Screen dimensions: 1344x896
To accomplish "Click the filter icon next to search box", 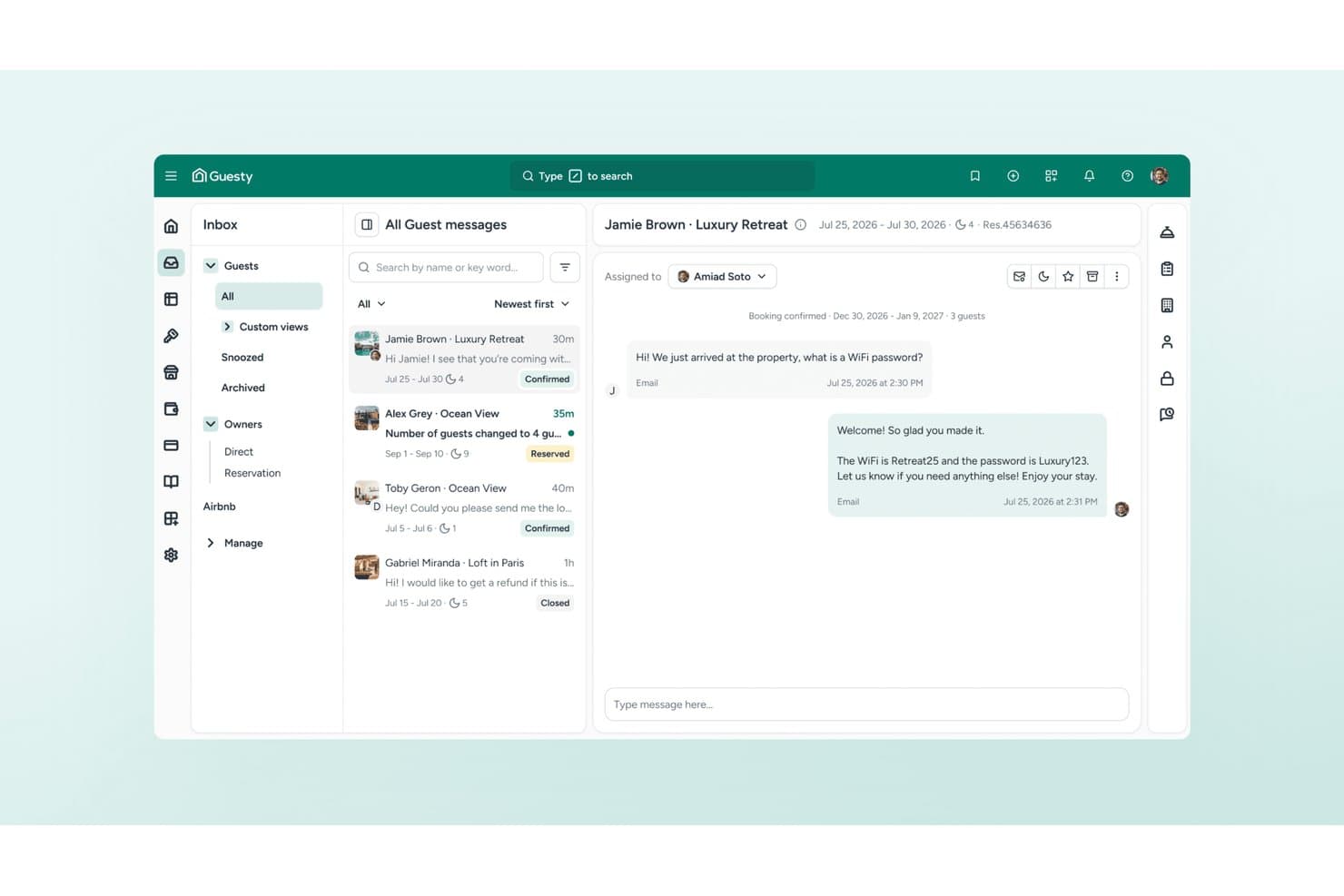I will pos(565,267).
